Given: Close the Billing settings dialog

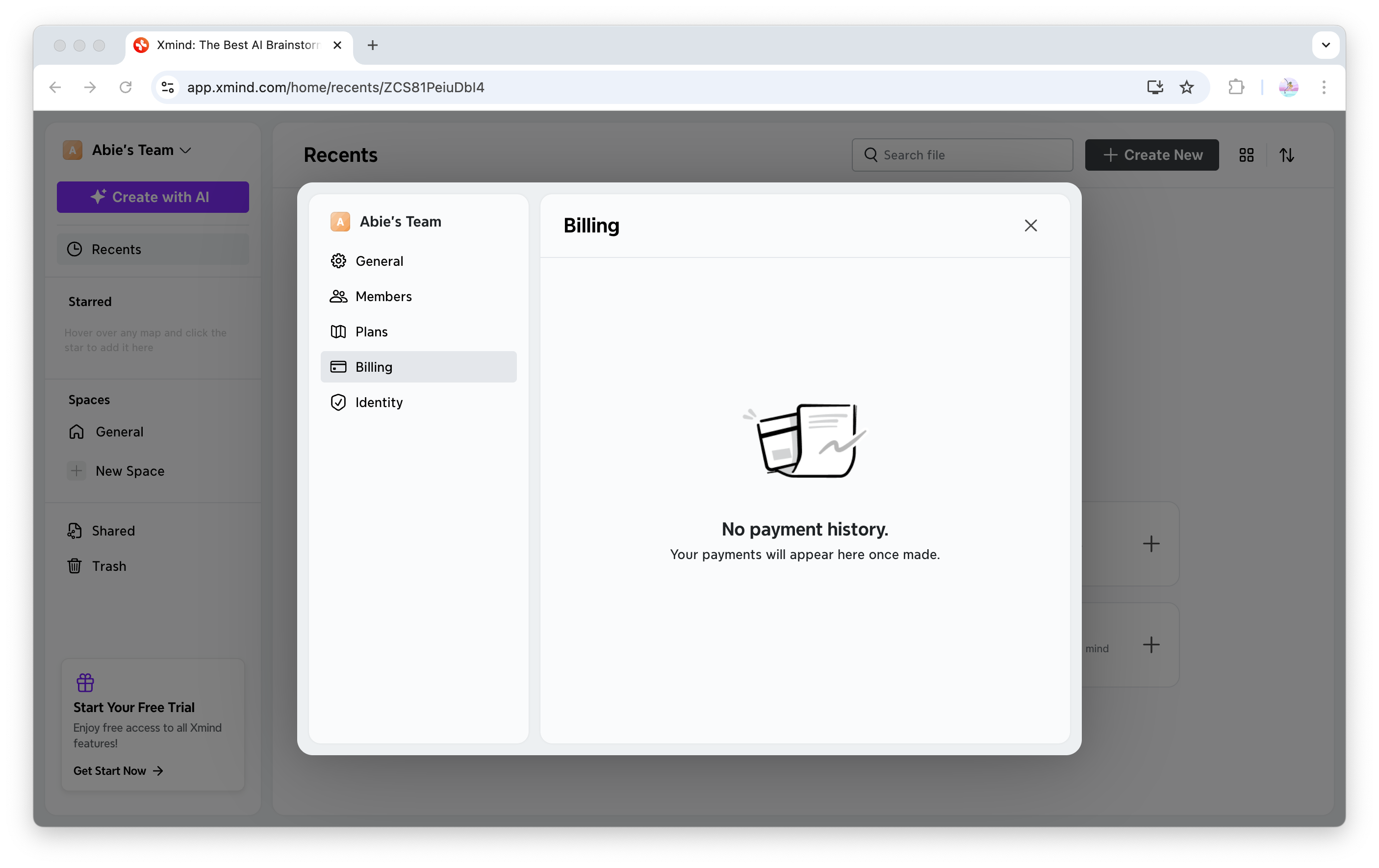Looking at the screenshot, I should coord(1030,226).
